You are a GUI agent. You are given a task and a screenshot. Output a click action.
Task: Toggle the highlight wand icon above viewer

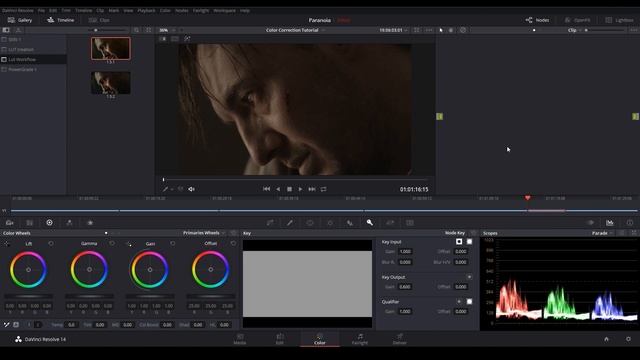(x=187, y=39)
